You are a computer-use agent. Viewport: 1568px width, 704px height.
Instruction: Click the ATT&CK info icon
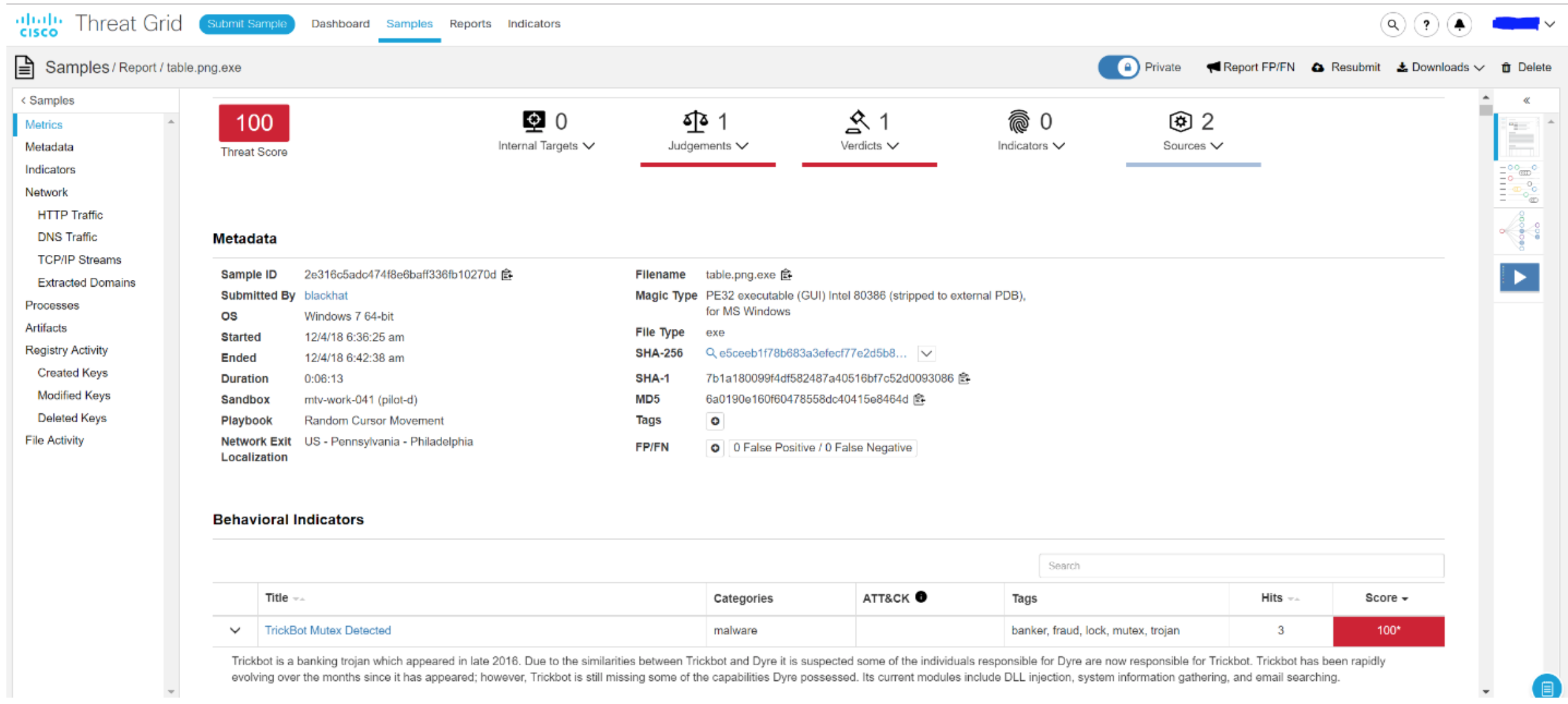pos(921,597)
